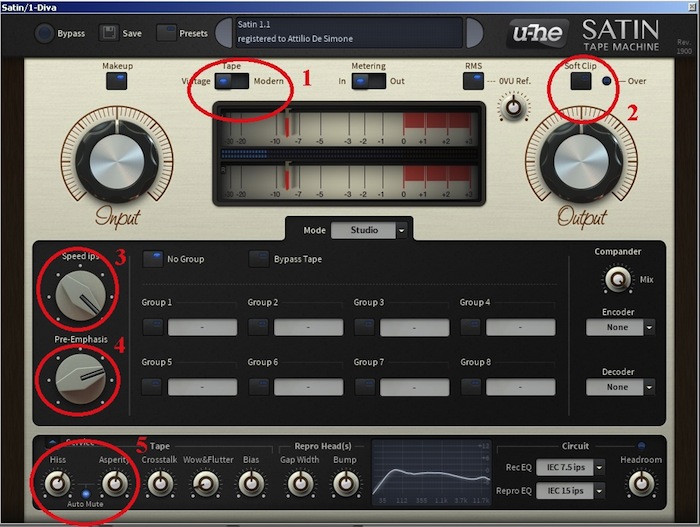Open the Presets browser

click(x=166, y=33)
